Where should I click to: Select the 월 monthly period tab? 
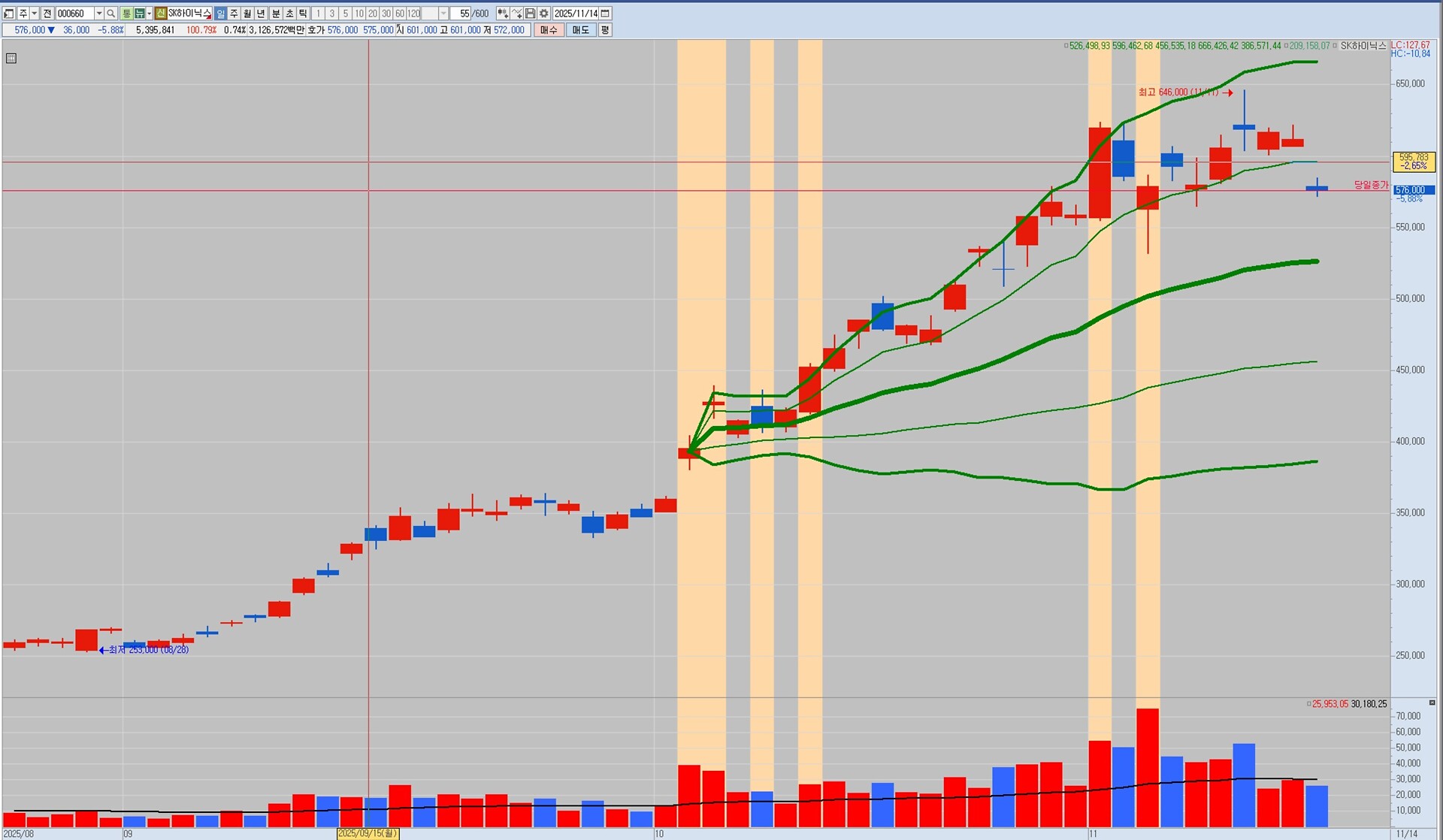(x=247, y=14)
